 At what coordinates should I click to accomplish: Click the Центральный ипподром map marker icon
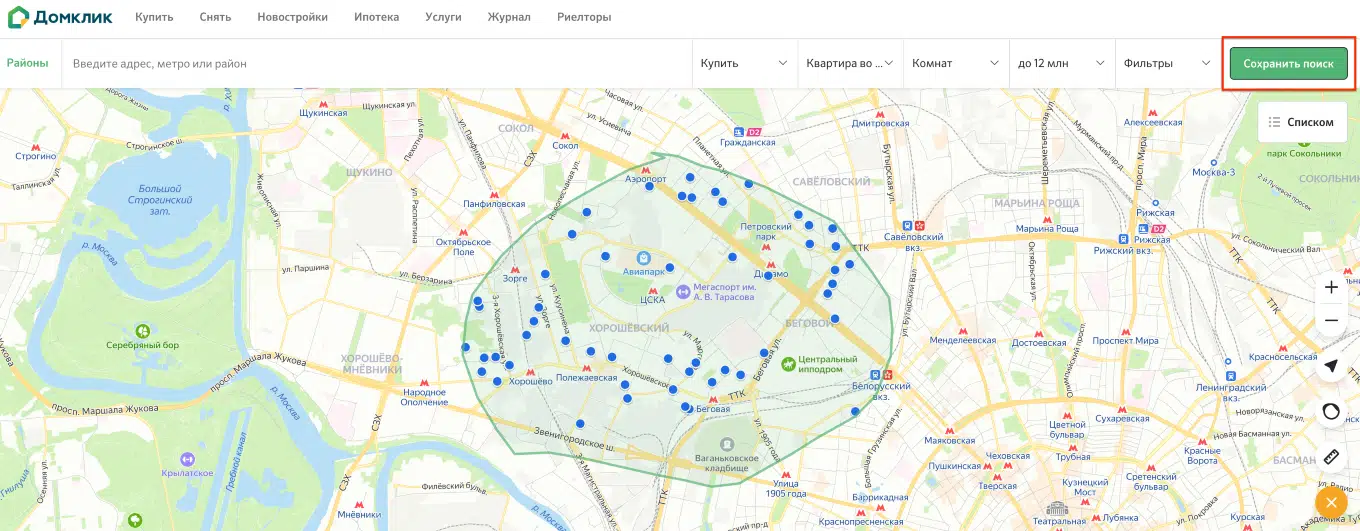[788, 364]
